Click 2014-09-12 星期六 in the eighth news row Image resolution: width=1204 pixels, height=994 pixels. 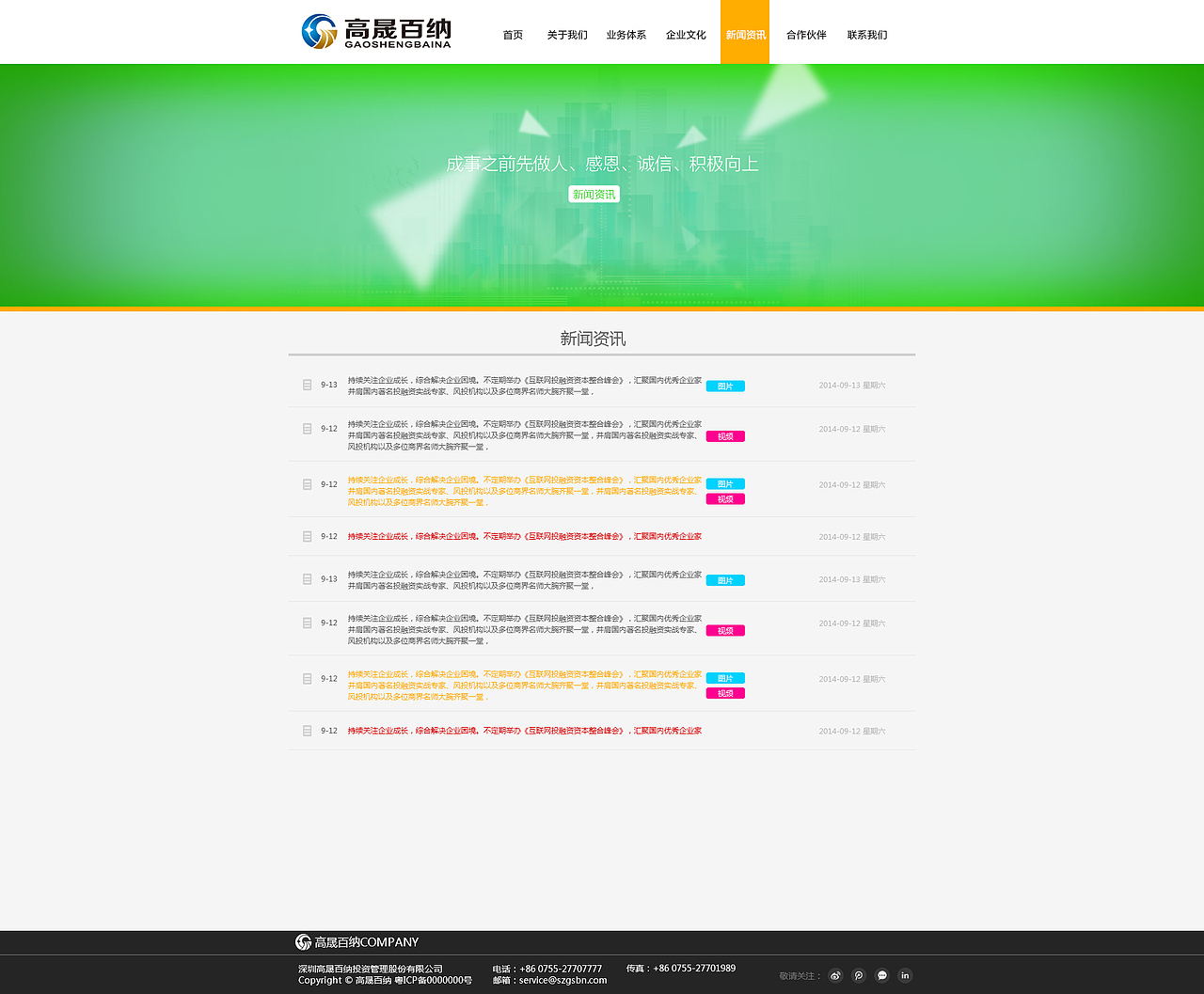(x=852, y=731)
